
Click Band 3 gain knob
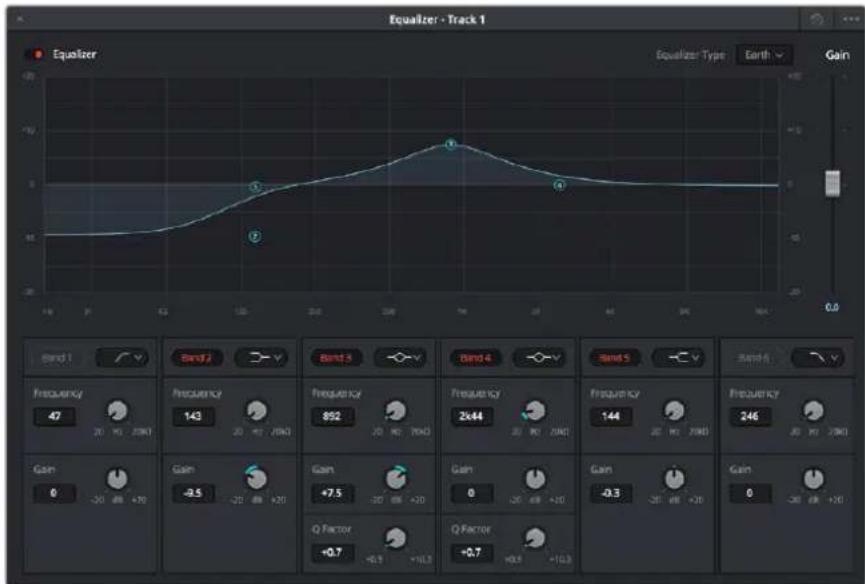click(396, 479)
